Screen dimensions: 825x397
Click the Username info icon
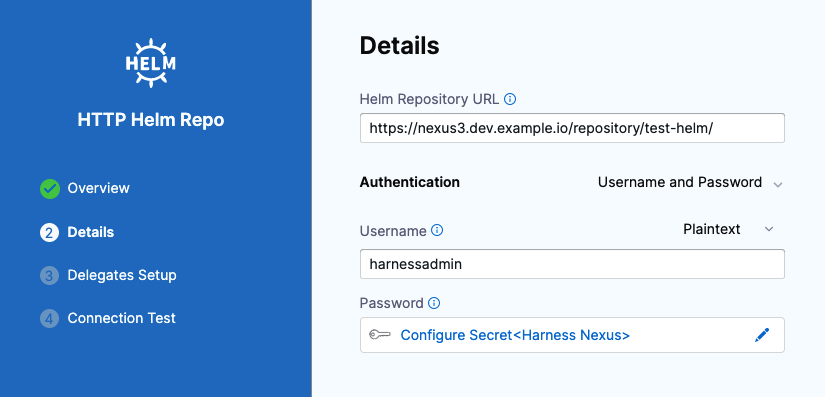click(x=437, y=230)
